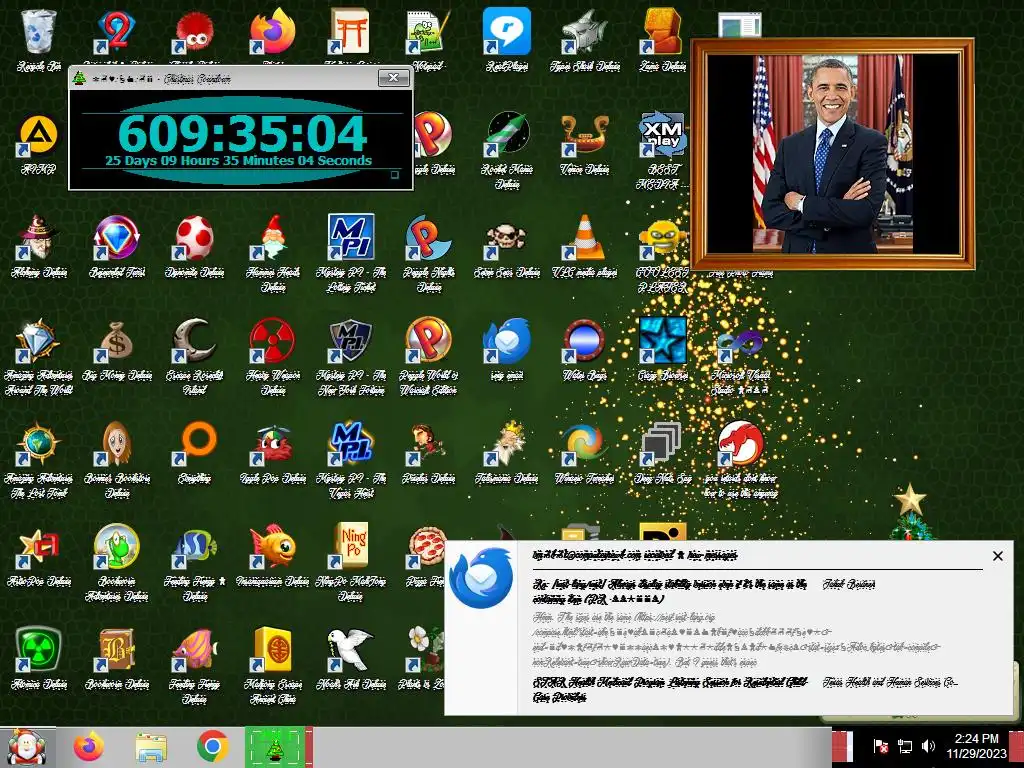The height and width of the screenshot is (768, 1024).
Task: Open the Peggle Nights Deluxe shortcut
Action: (428, 238)
